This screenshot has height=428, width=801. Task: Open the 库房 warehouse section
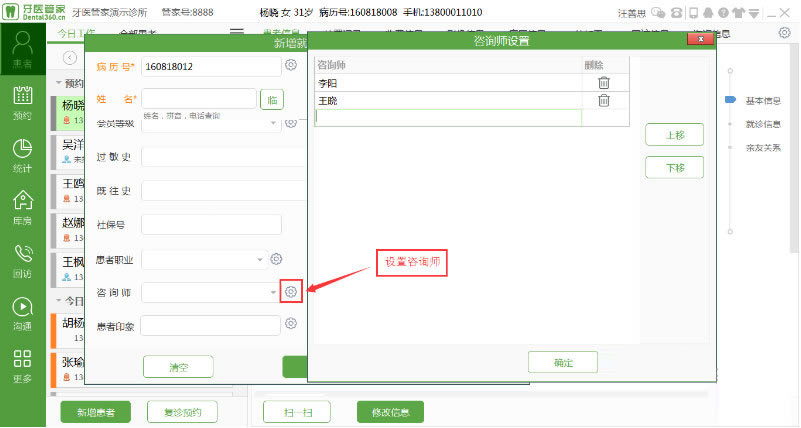coord(22,208)
